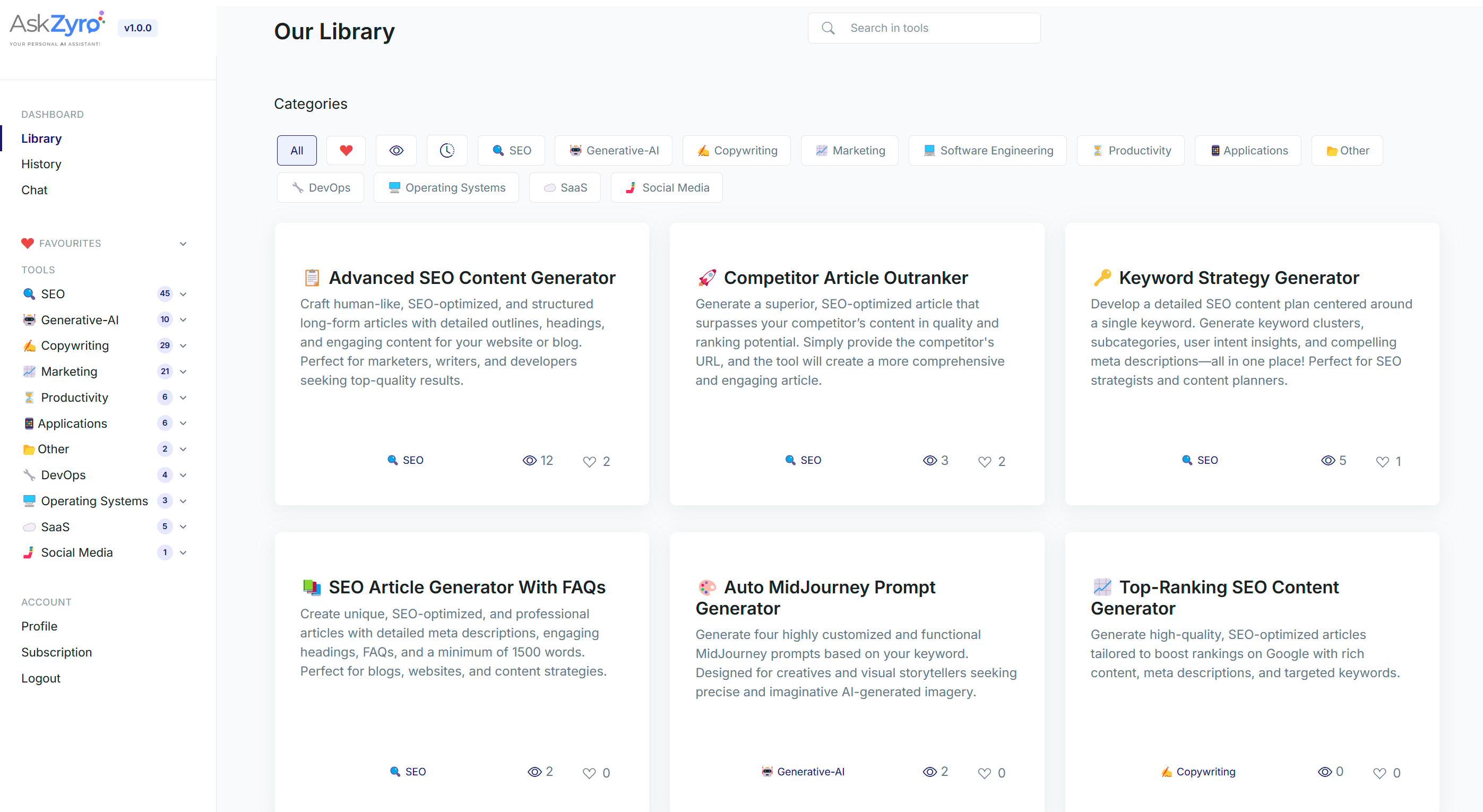Click the eye most-viewed category filter
The image size is (1483, 812).
point(396,150)
